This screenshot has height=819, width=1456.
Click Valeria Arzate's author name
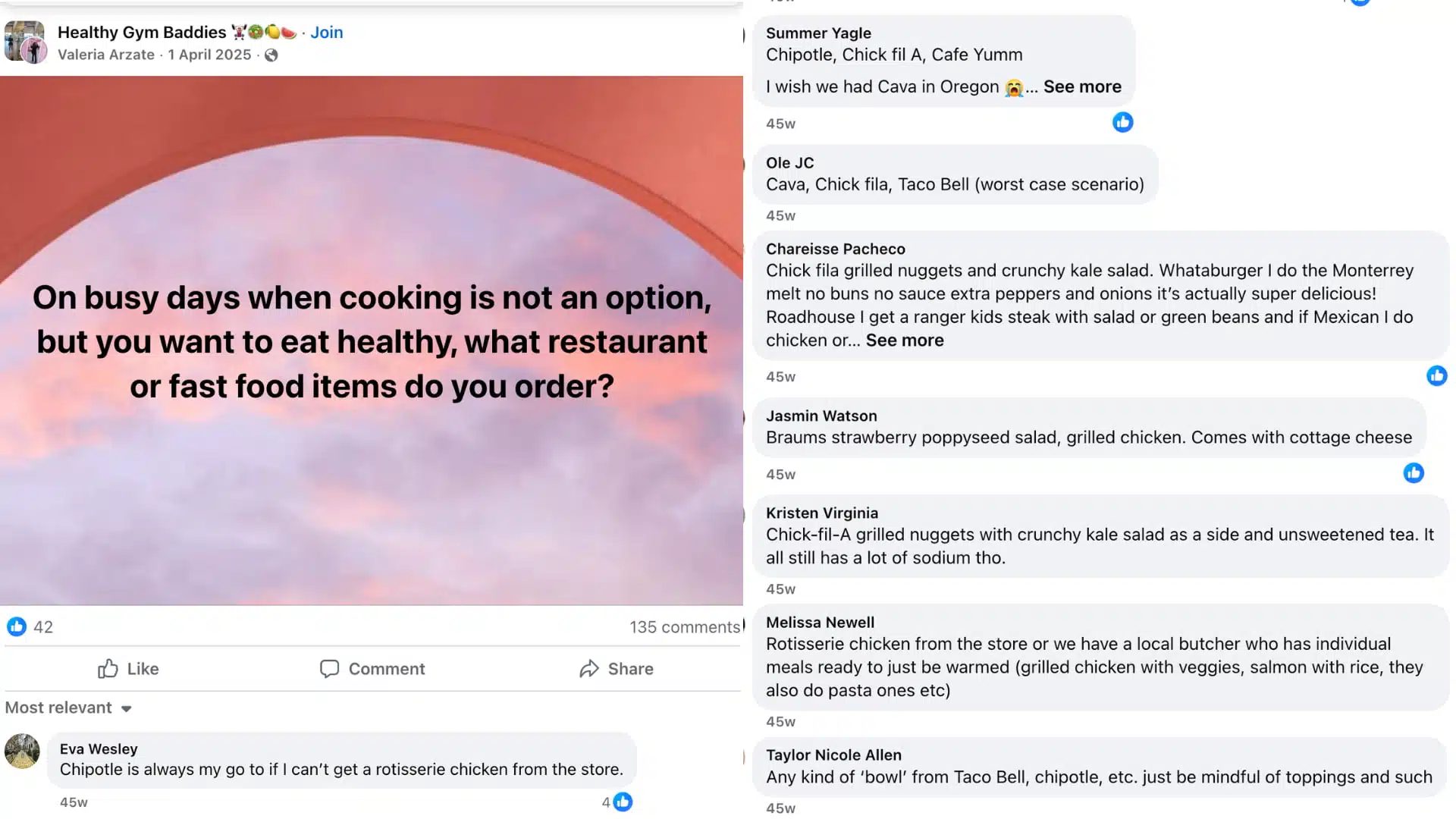pyautogui.click(x=106, y=54)
